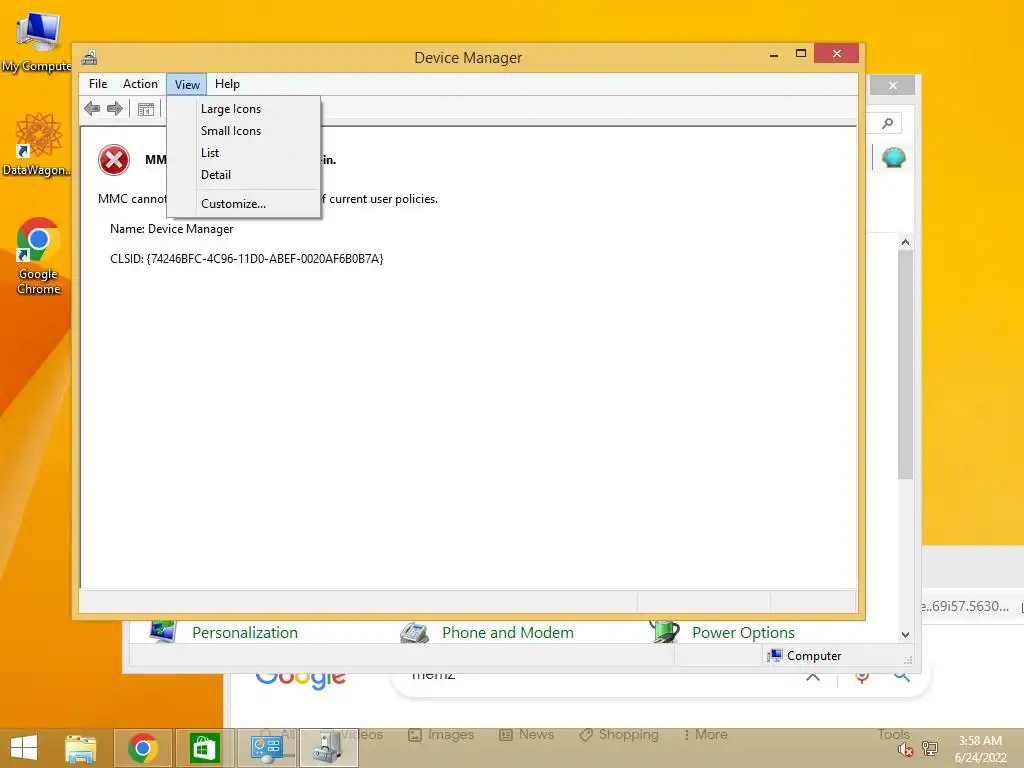
Task: Click the red error icon in MMC message
Action: pyautogui.click(x=114, y=160)
